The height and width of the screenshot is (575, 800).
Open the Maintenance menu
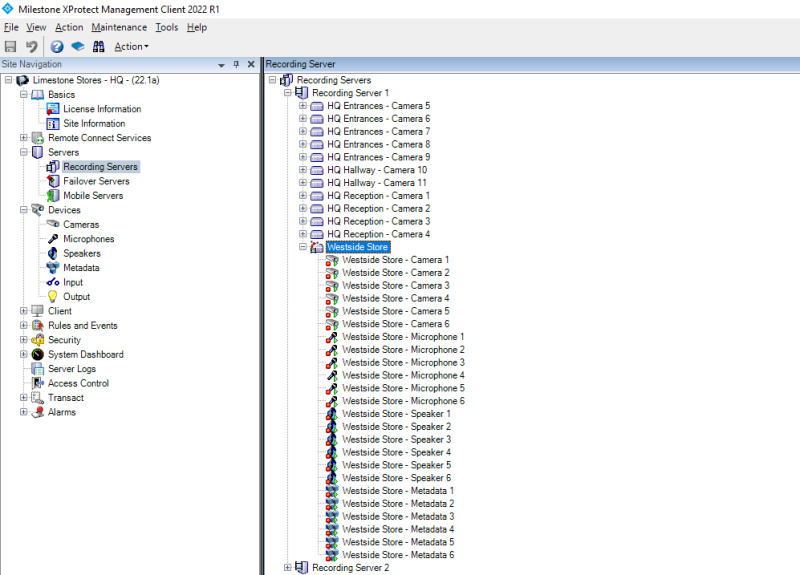tap(119, 27)
